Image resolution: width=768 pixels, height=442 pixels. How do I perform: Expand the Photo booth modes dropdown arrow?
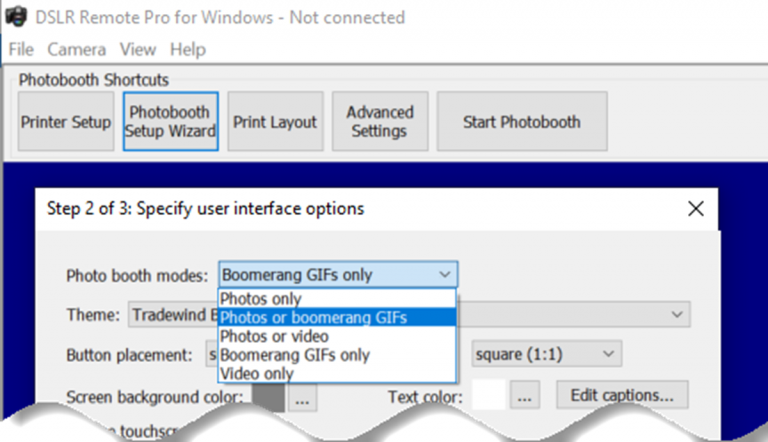tap(444, 274)
